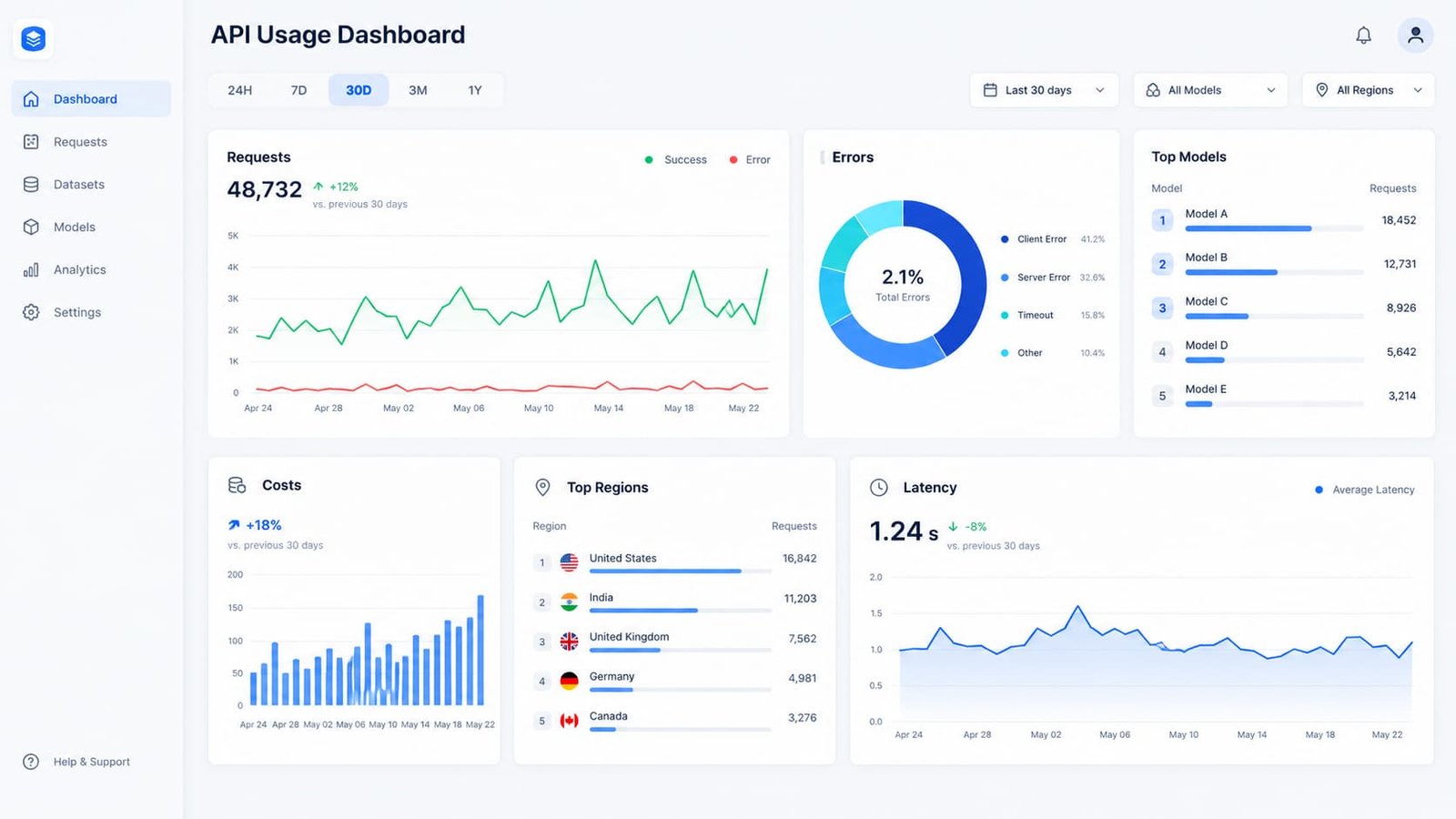
Task: Click the 1.24 s latency value
Action: point(904,531)
